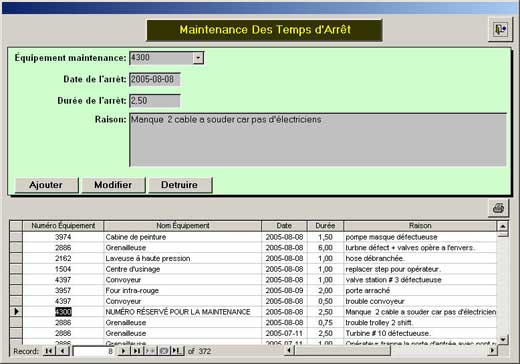520x364 pixels.
Task: Click the Ajouter button
Action: (46, 185)
